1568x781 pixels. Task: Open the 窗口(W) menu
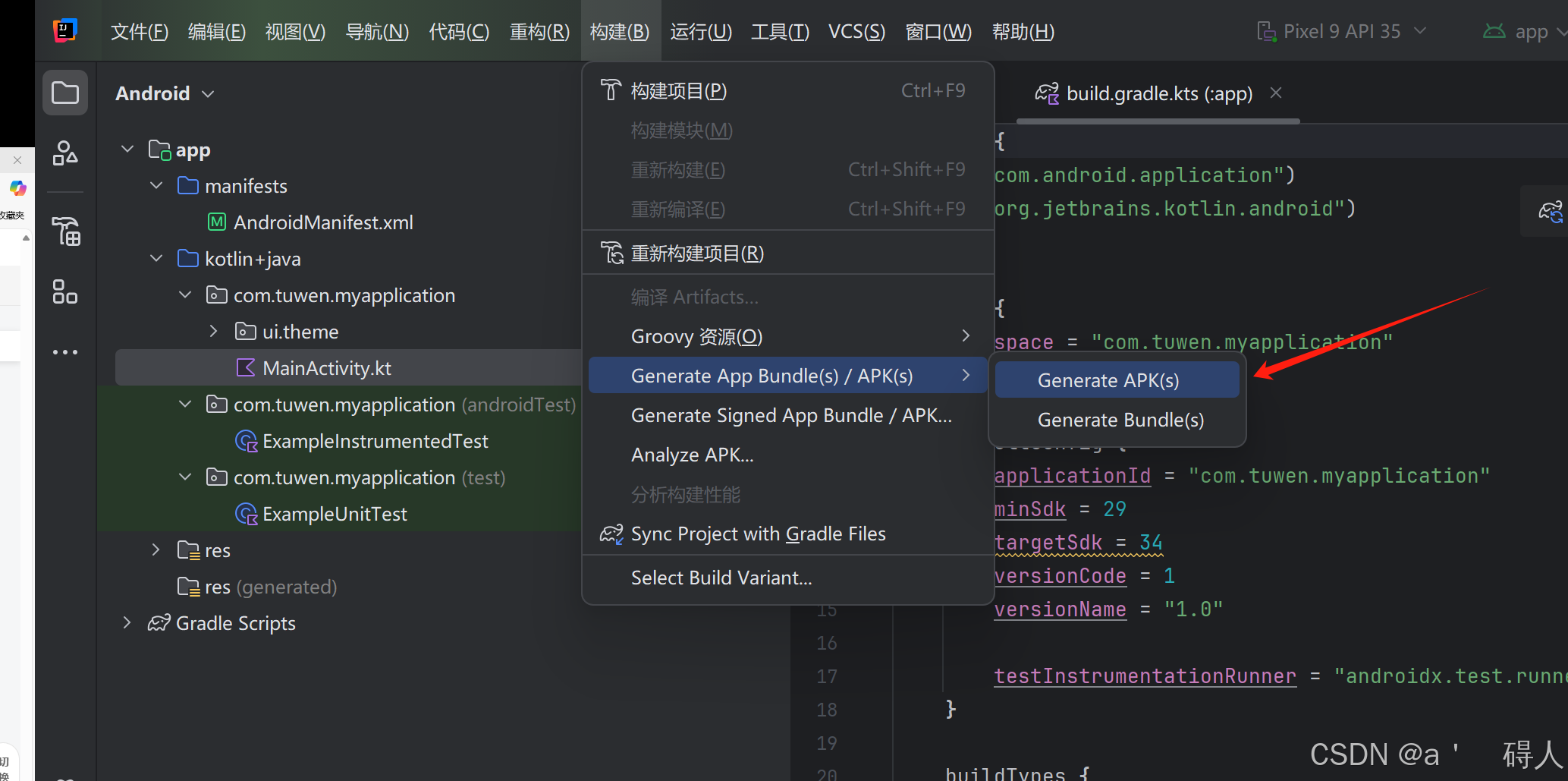[x=938, y=31]
